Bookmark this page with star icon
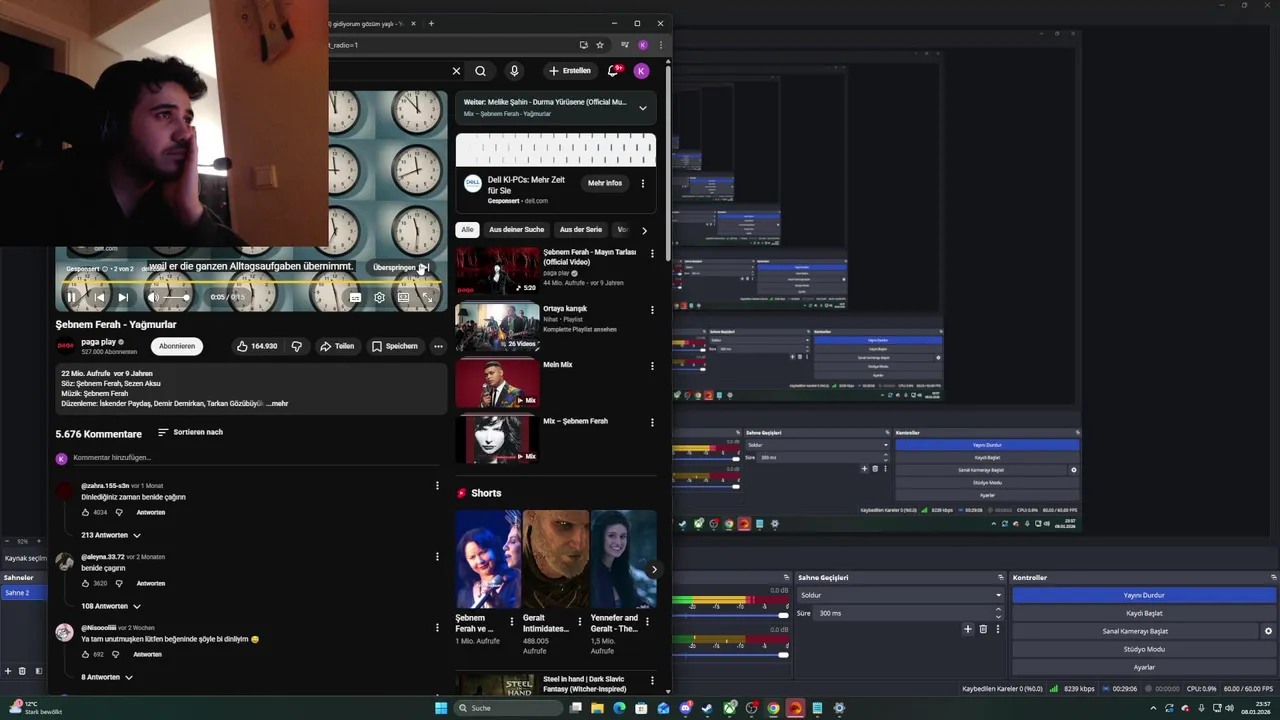 pyautogui.click(x=600, y=45)
